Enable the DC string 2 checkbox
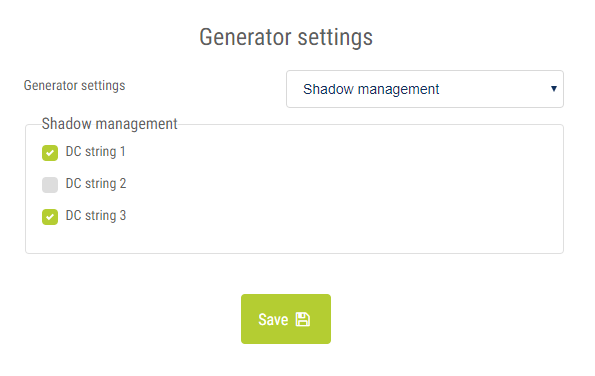The height and width of the screenshot is (376, 595). pyautogui.click(x=50, y=185)
